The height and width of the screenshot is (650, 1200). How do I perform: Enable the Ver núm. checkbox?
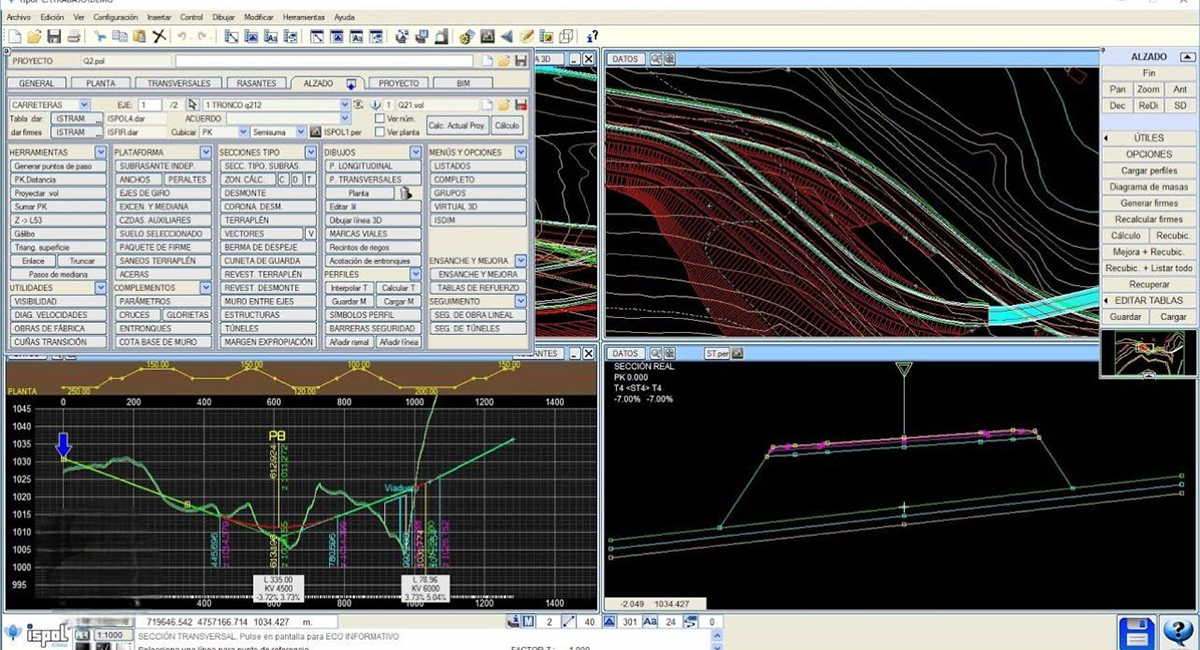coord(381,117)
